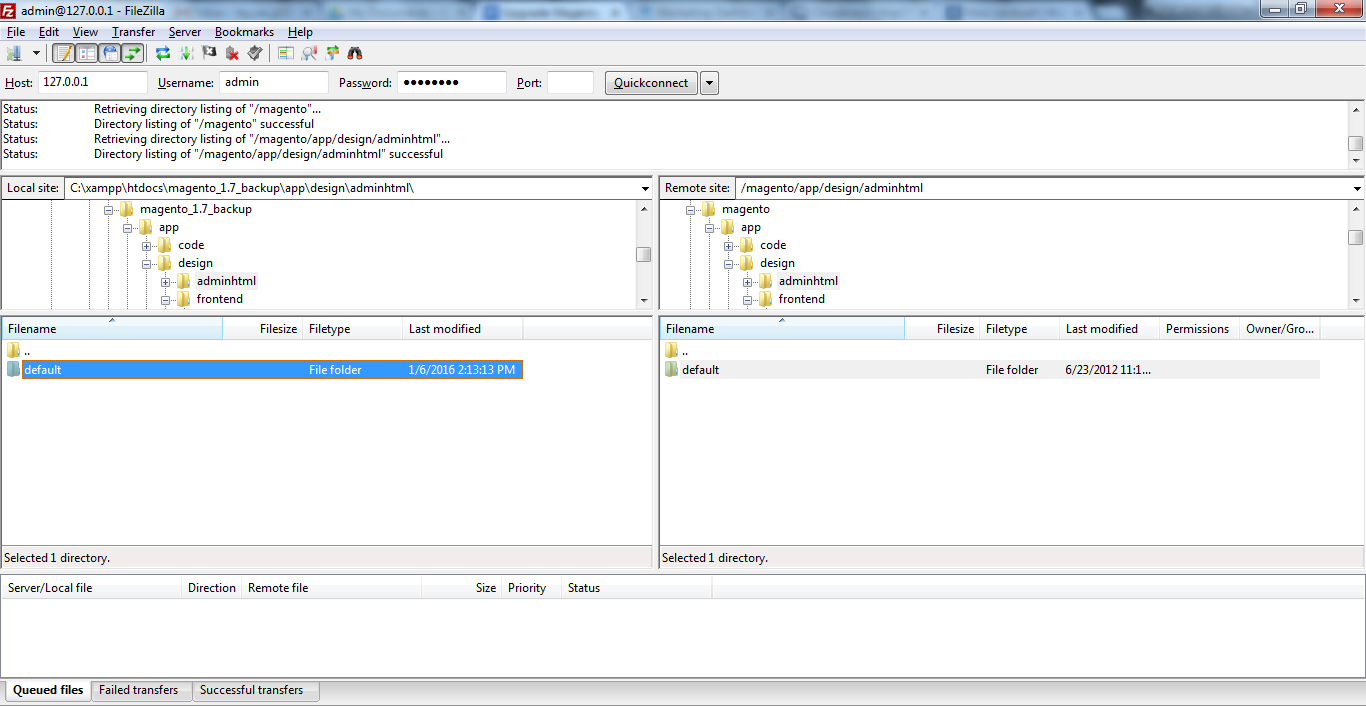Image resolution: width=1366 pixels, height=706 pixels.
Task: Open the Site Manager icon
Action: 14,53
